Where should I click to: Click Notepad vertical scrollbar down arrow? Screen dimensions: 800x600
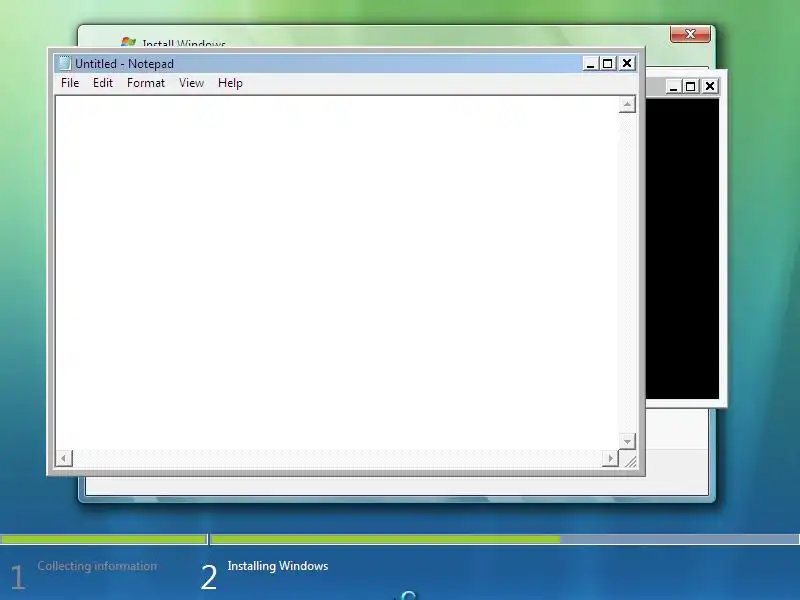[x=627, y=441]
